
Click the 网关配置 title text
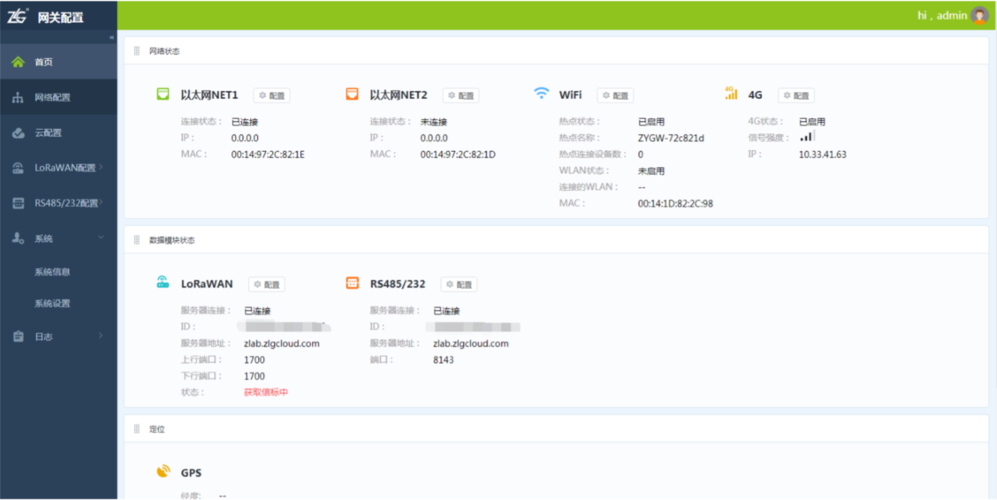click(60, 17)
